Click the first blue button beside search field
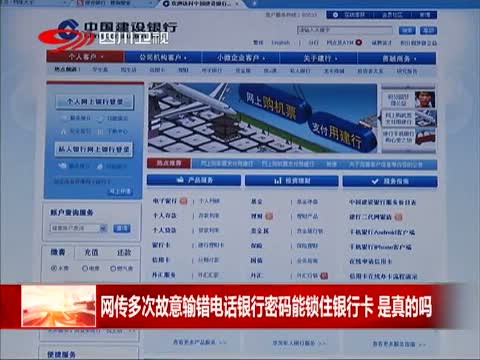The width and height of the screenshot is (480, 360). point(407,30)
